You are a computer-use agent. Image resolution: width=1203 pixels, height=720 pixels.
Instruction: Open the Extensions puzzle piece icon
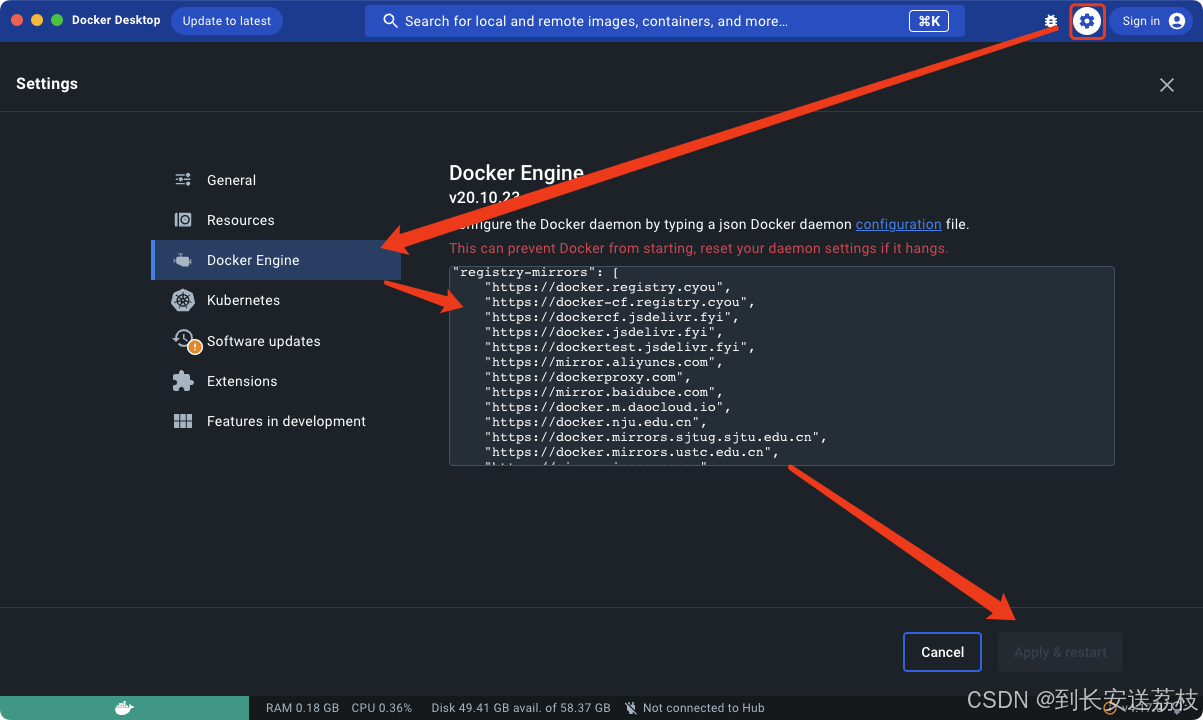[183, 381]
